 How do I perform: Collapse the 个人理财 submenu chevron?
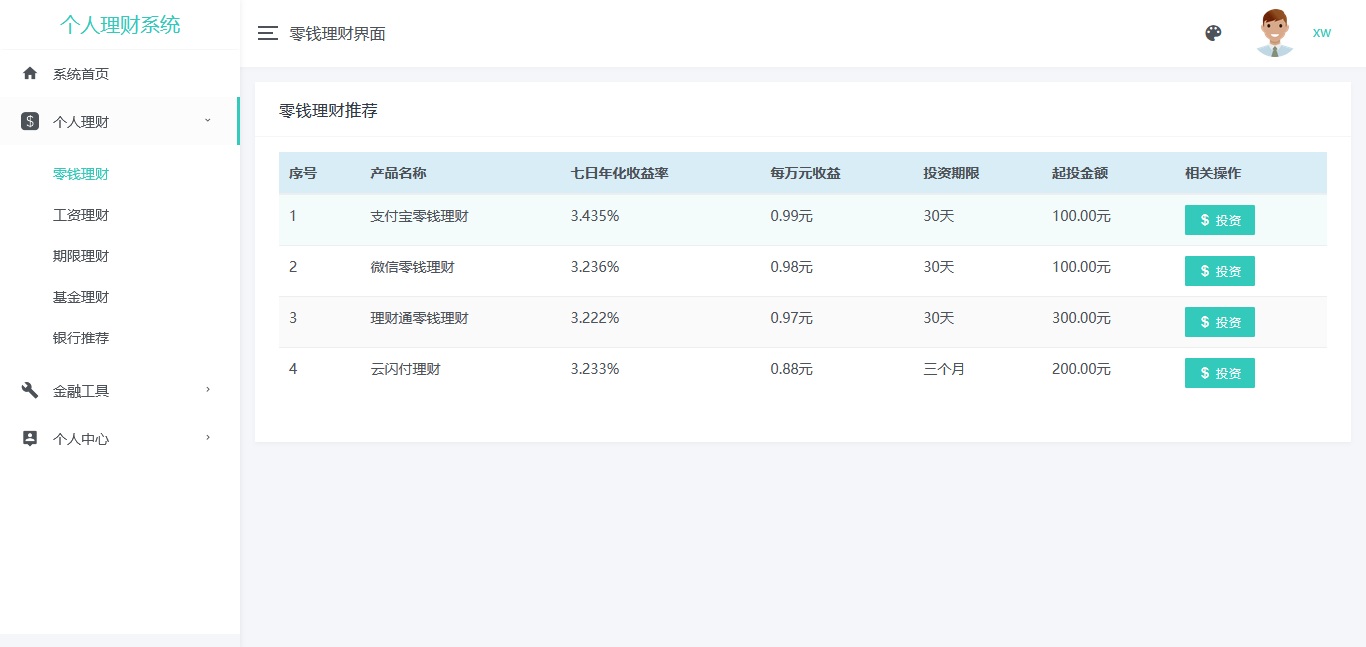click(x=208, y=121)
